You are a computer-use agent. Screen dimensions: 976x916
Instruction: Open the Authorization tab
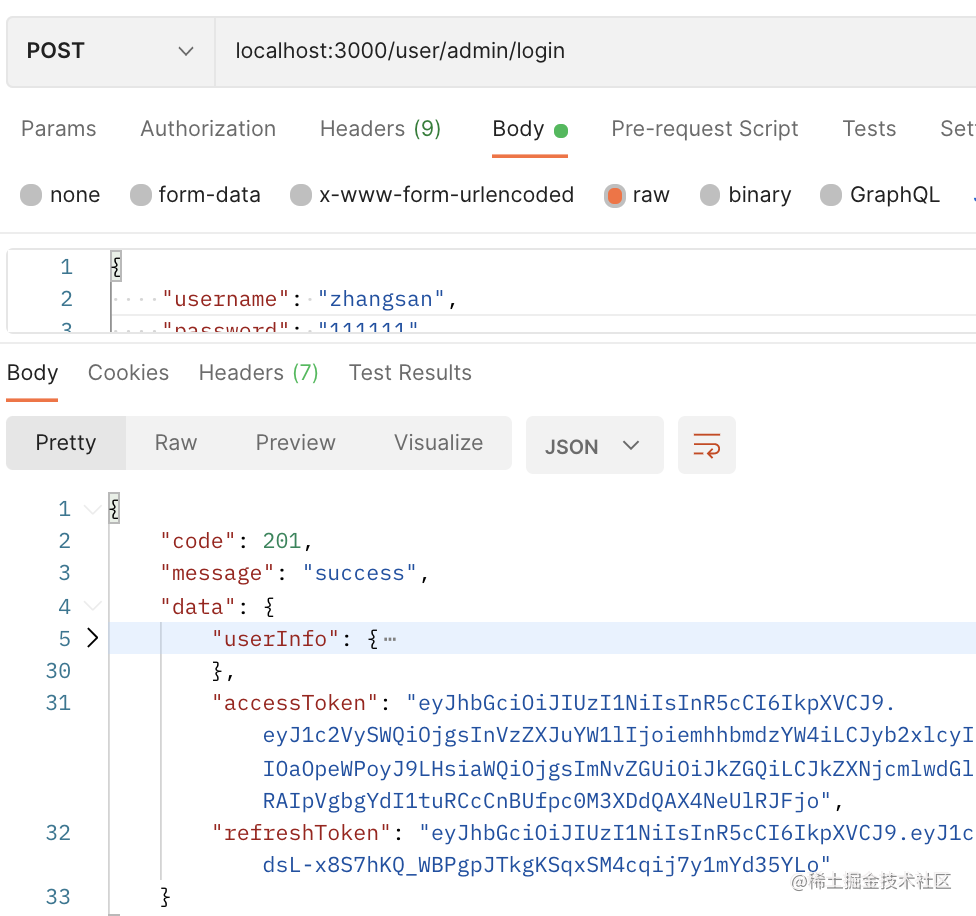(208, 129)
